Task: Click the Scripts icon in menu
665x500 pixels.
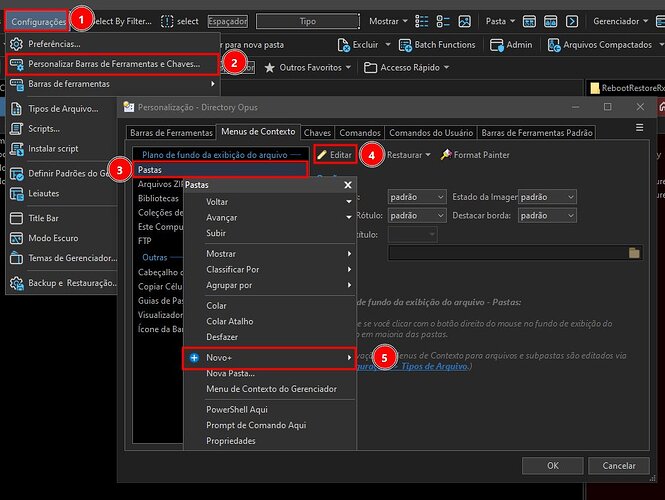Action: (17, 129)
